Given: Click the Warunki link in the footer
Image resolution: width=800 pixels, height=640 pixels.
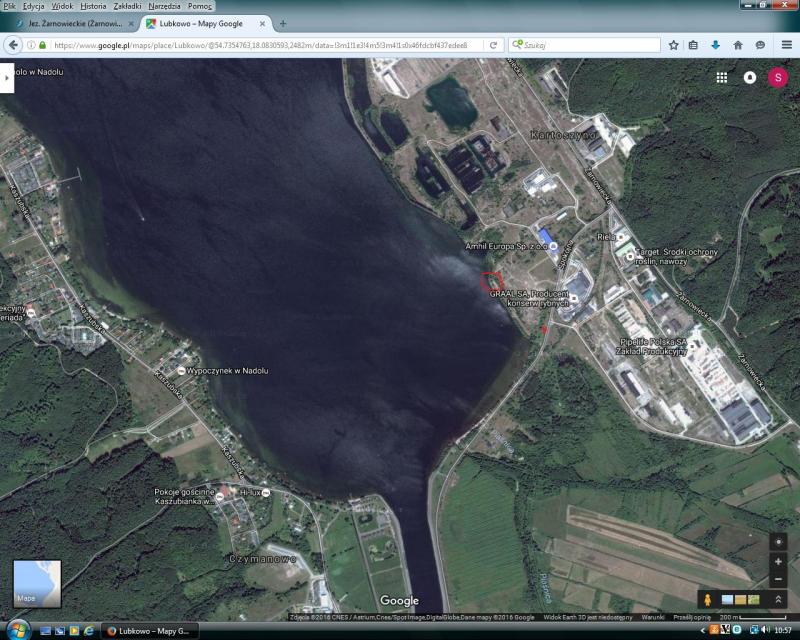Looking at the screenshot, I should (653, 617).
